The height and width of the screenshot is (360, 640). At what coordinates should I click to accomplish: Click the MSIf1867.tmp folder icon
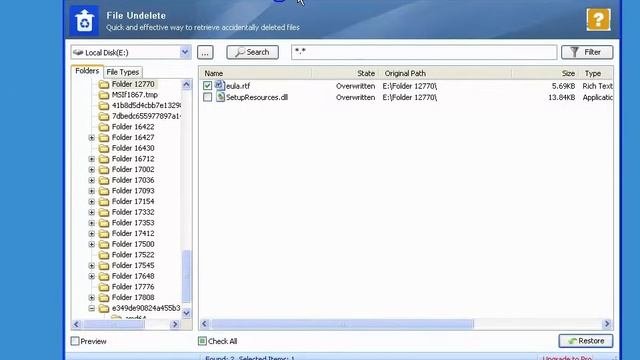pyautogui.click(x=104, y=95)
